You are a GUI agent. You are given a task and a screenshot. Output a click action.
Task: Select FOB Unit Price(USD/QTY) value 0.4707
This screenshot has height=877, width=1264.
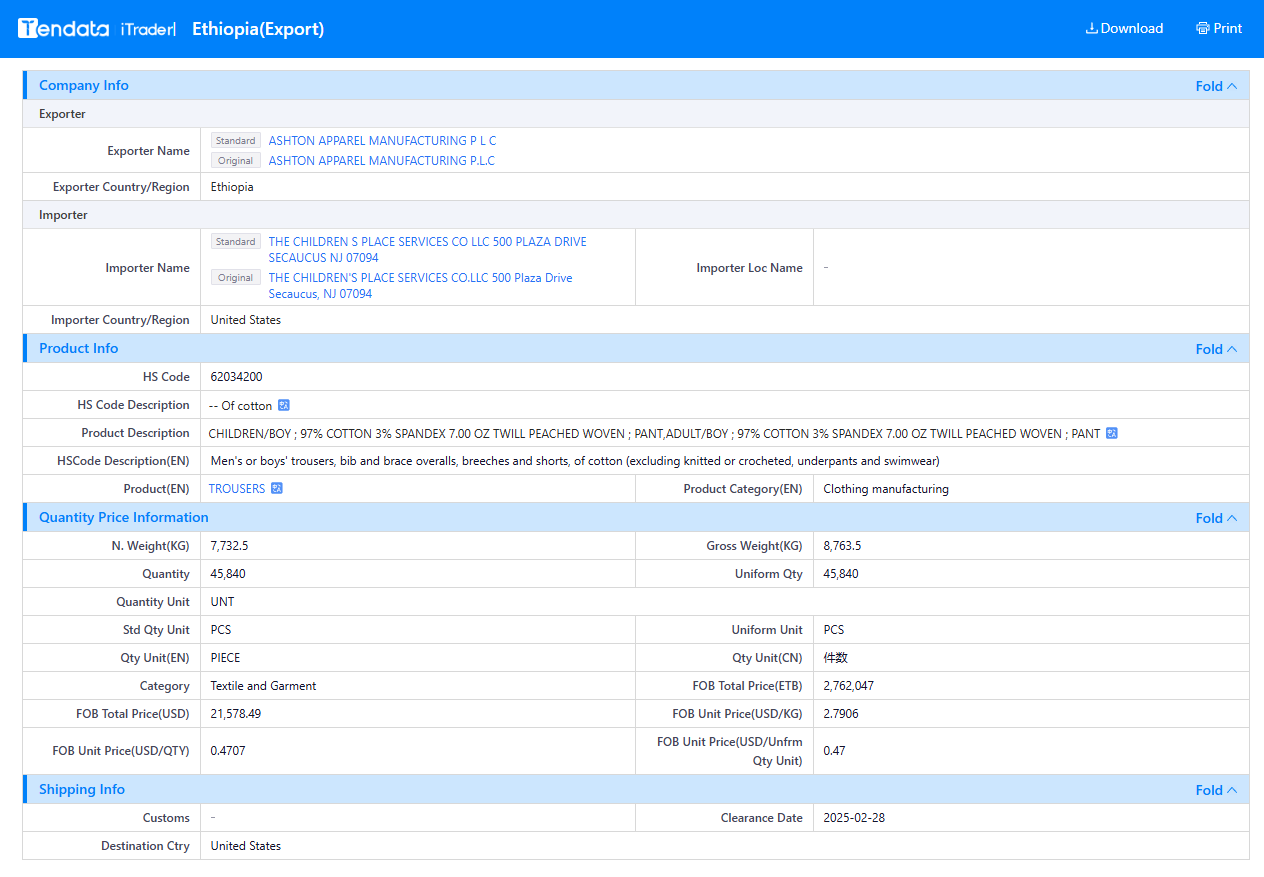click(x=228, y=751)
